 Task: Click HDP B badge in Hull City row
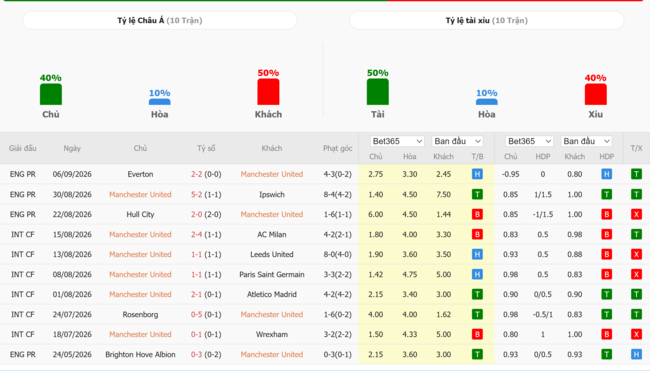click(x=606, y=214)
